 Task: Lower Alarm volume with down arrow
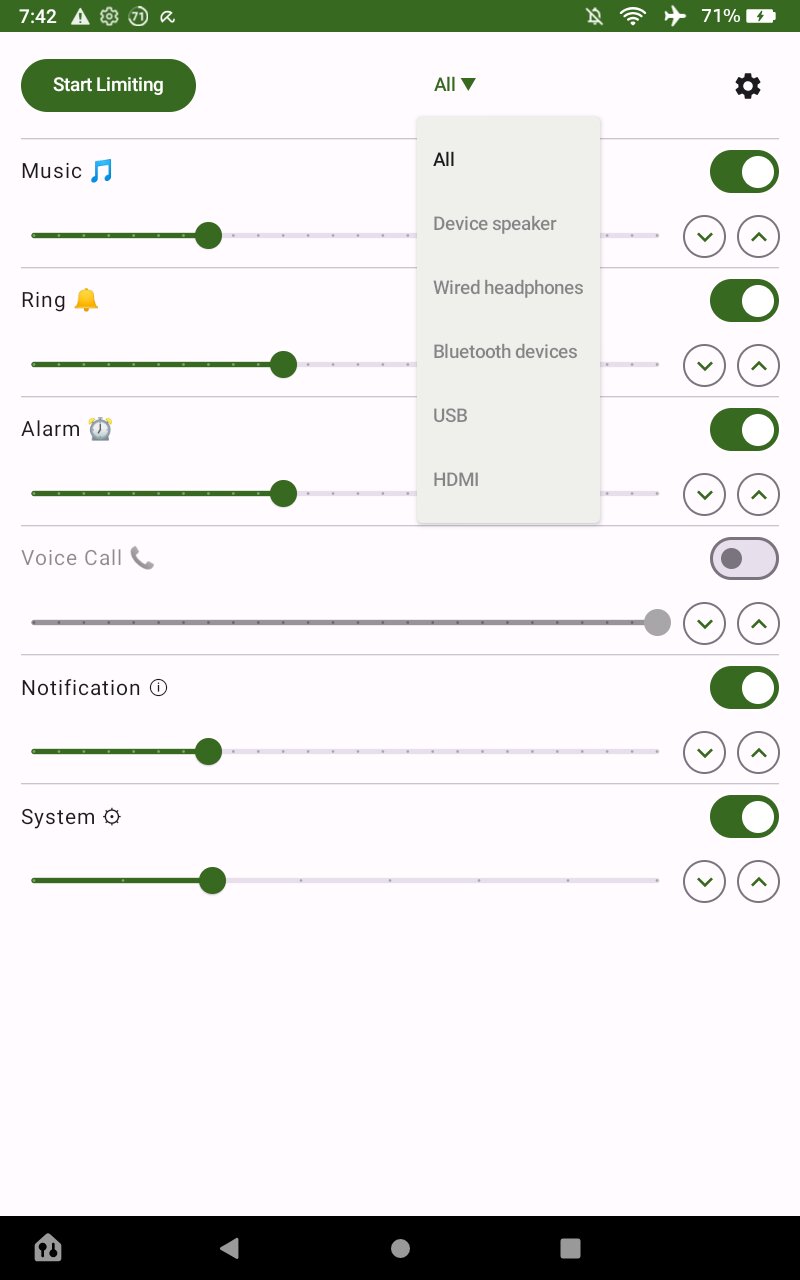(704, 495)
